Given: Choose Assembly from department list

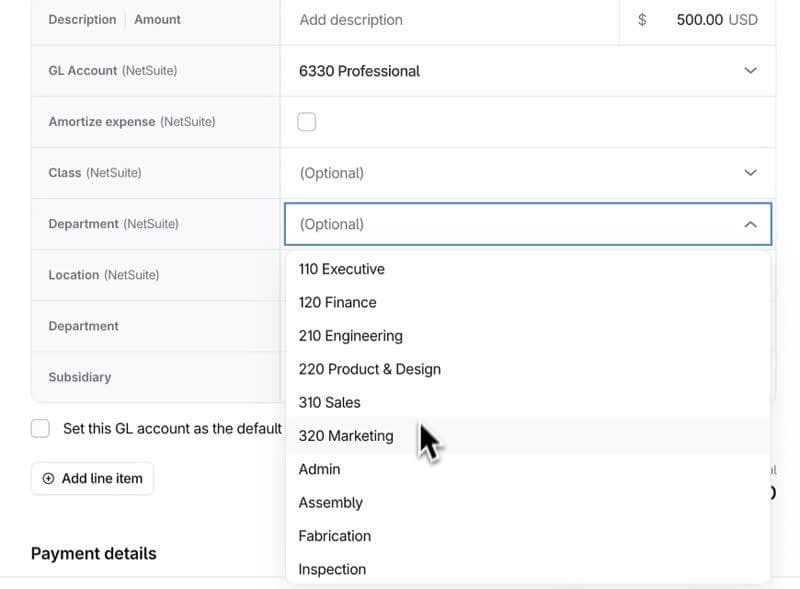Looking at the screenshot, I should point(331,503).
